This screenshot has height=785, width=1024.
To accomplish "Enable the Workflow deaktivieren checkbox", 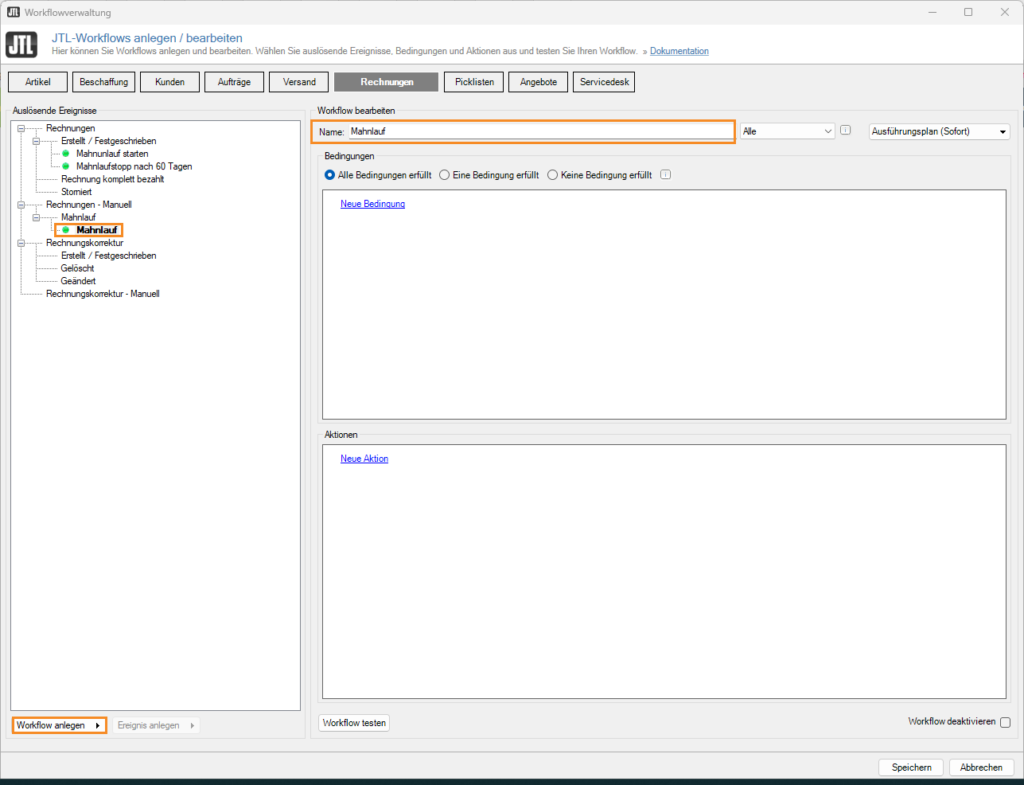I will click(x=1004, y=722).
